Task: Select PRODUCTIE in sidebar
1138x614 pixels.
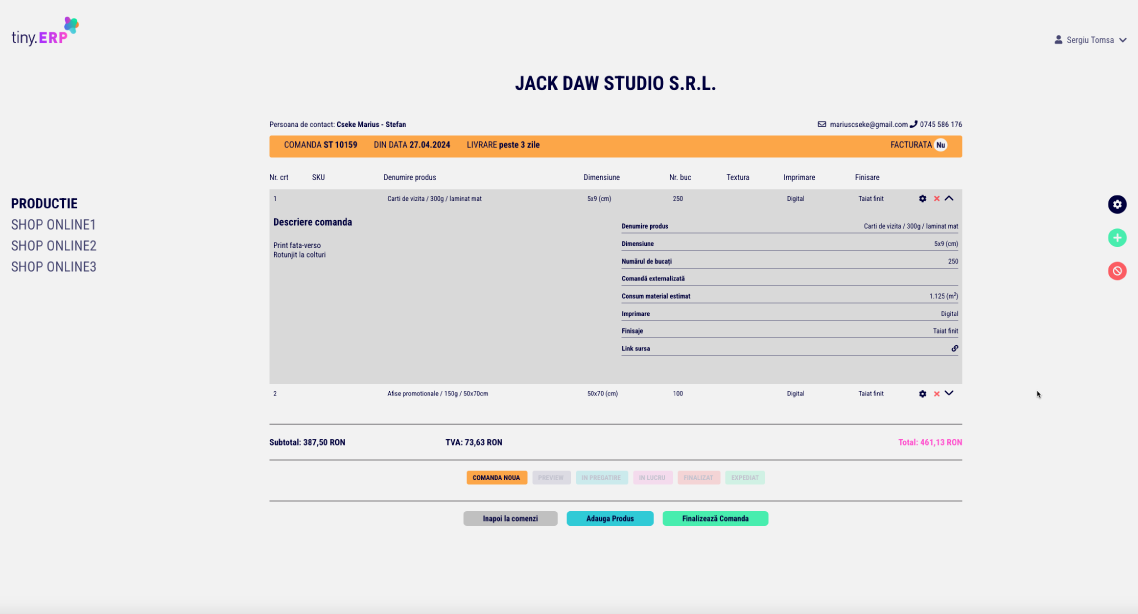Action: tap(44, 204)
